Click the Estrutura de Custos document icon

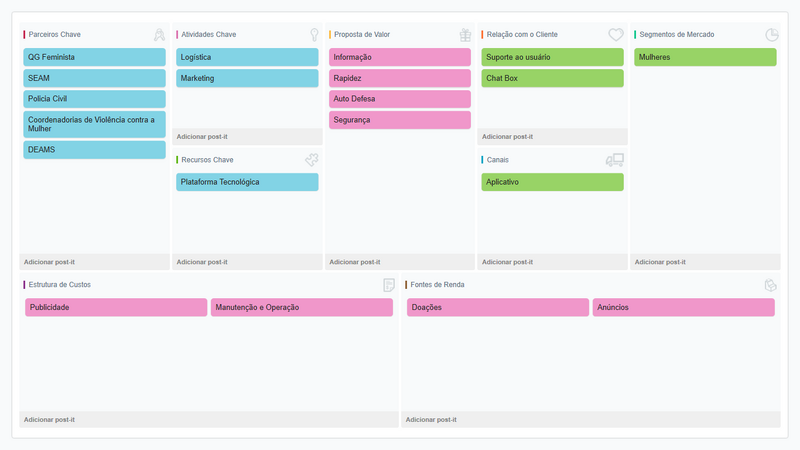389,285
